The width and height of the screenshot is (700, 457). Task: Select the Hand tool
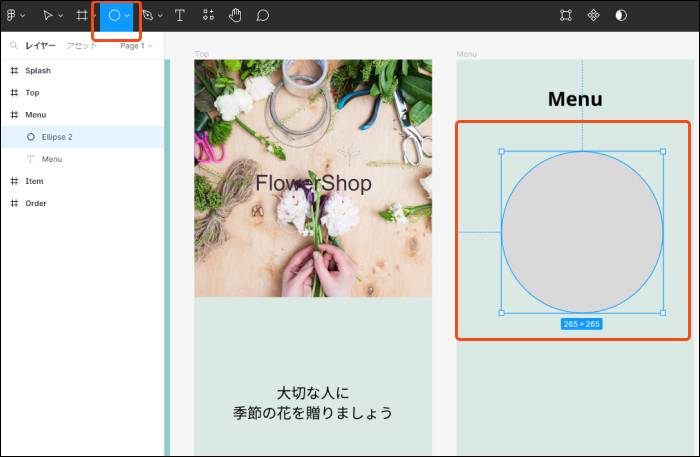coord(235,16)
